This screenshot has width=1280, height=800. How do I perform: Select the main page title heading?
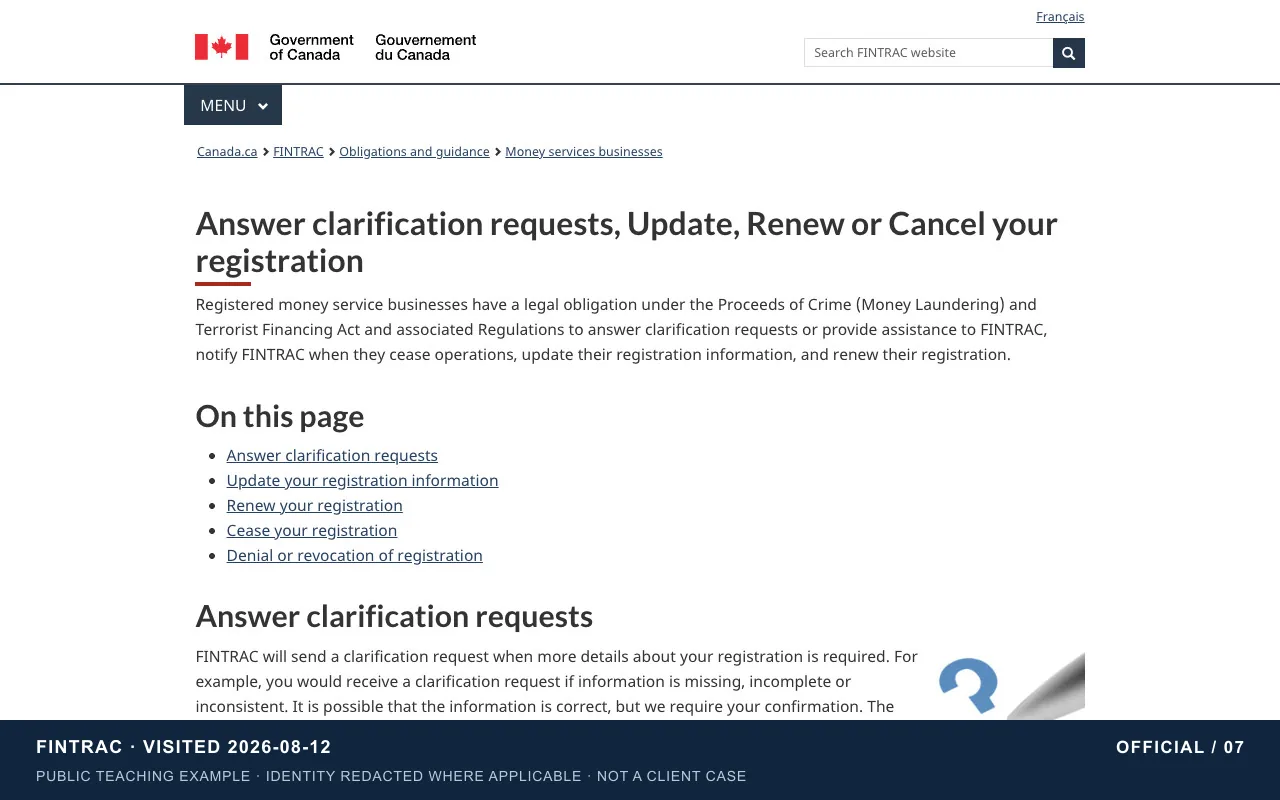click(x=626, y=242)
